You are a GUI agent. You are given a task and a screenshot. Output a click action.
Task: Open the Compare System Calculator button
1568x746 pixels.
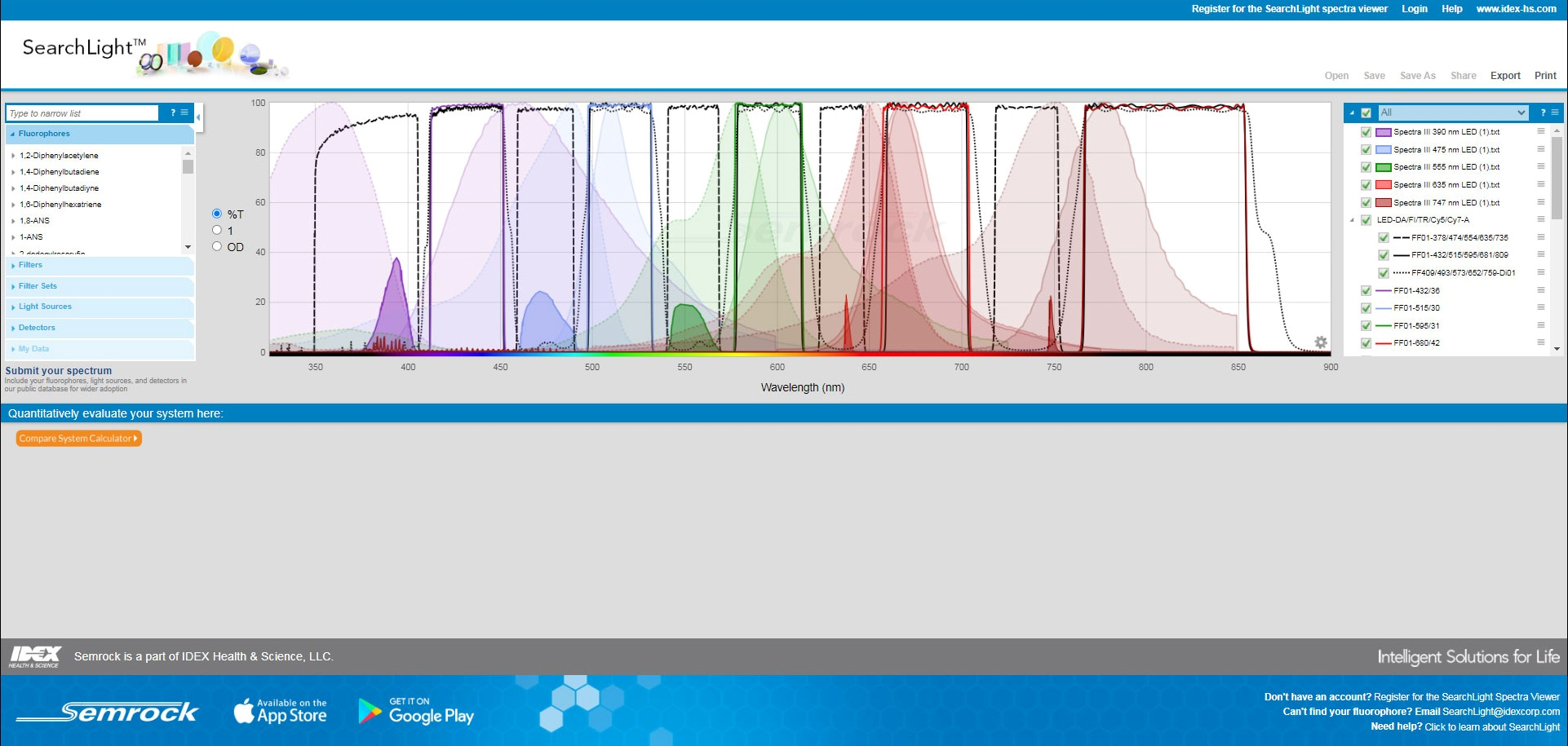click(x=79, y=439)
